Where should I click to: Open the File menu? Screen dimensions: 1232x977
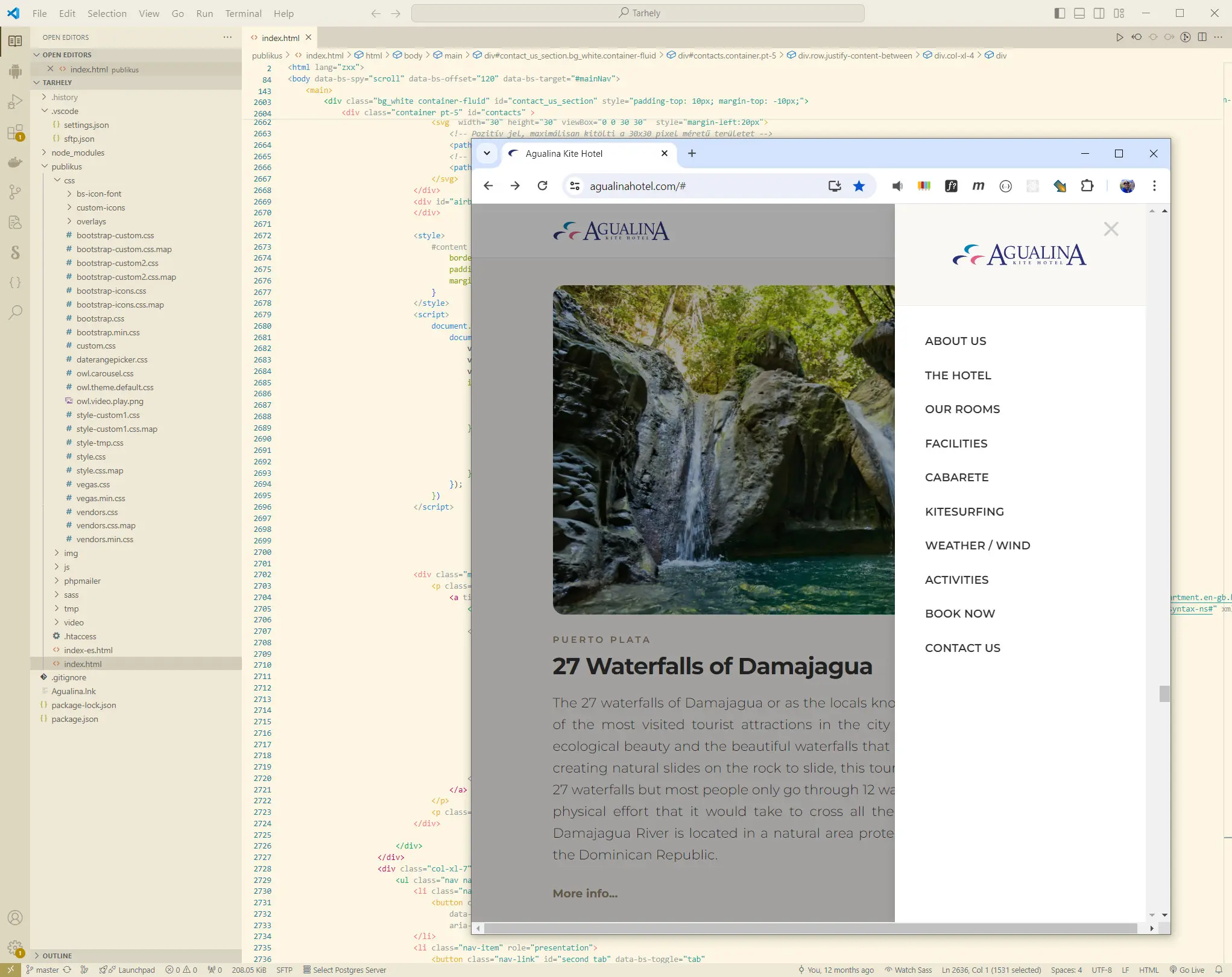coord(40,13)
